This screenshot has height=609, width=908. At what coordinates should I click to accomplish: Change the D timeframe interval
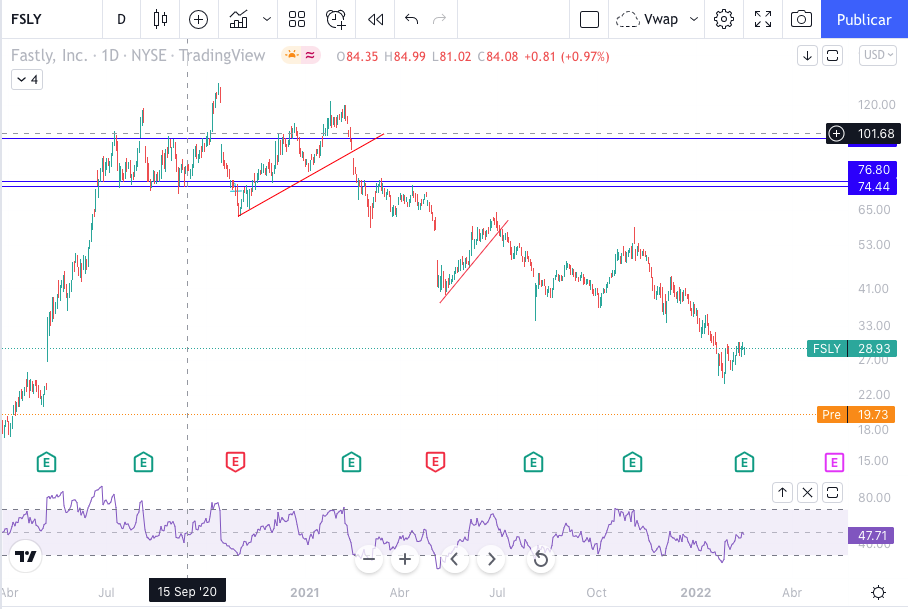121,19
